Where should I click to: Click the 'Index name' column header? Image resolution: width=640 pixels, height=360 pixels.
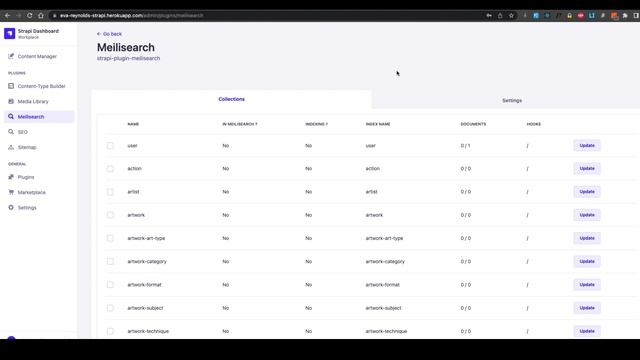(x=378, y=124)
